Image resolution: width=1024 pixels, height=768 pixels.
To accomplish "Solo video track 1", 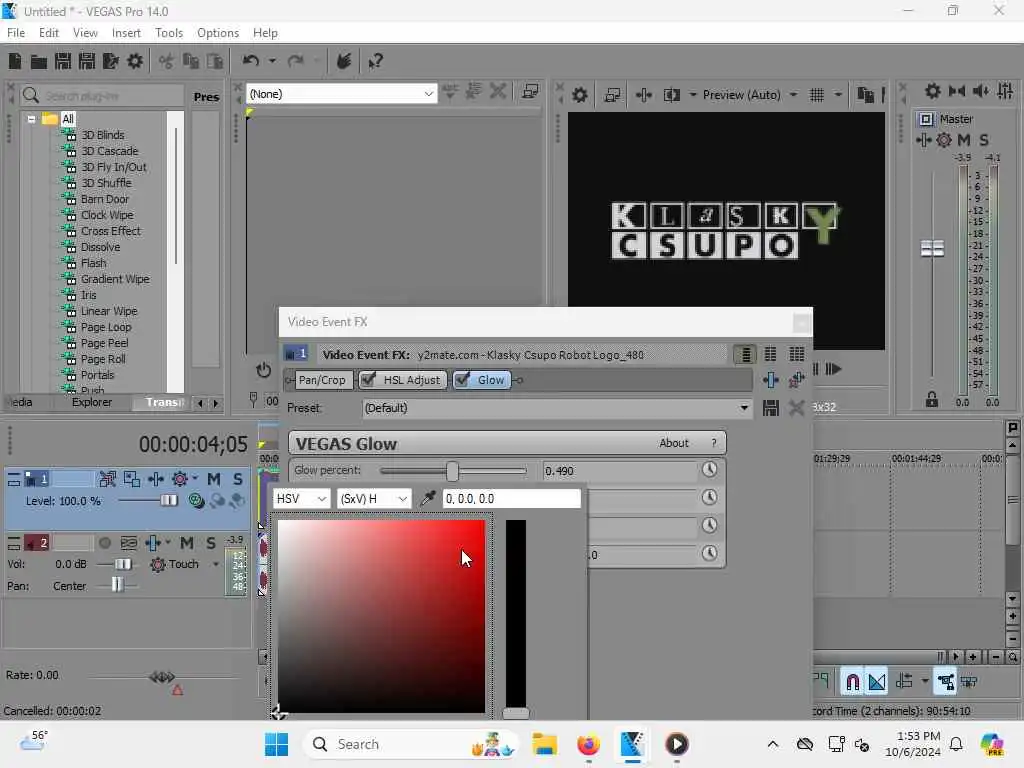I will (238, 479).
